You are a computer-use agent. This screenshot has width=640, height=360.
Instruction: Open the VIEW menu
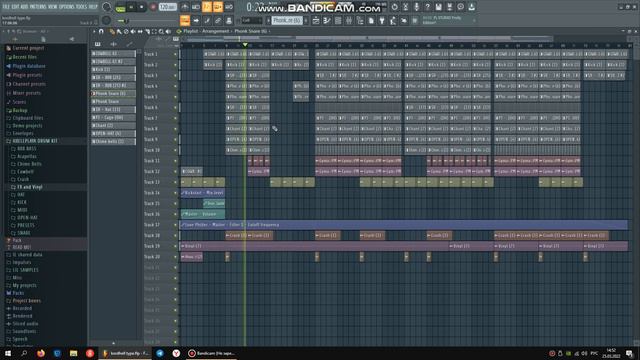(53, 7)
